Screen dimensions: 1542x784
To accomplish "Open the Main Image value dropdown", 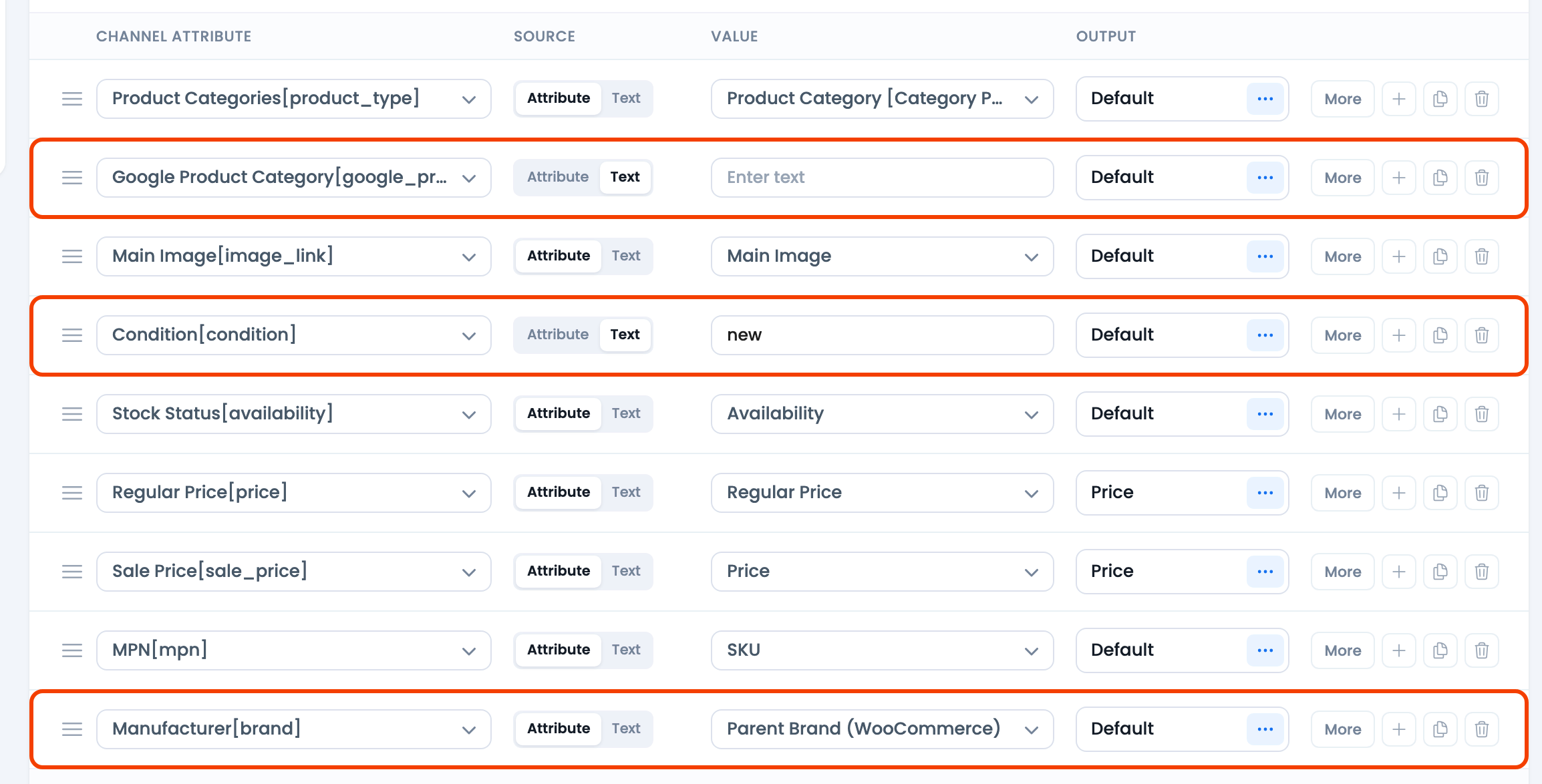I will tap(882, 256).
